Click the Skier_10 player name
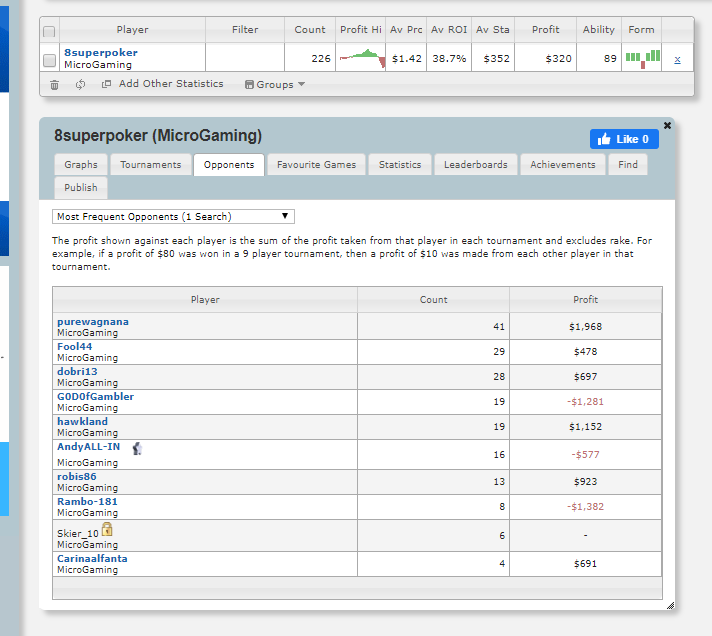This screenshot has height=636, width=712. pyautogui.click(x=78, y=533)
